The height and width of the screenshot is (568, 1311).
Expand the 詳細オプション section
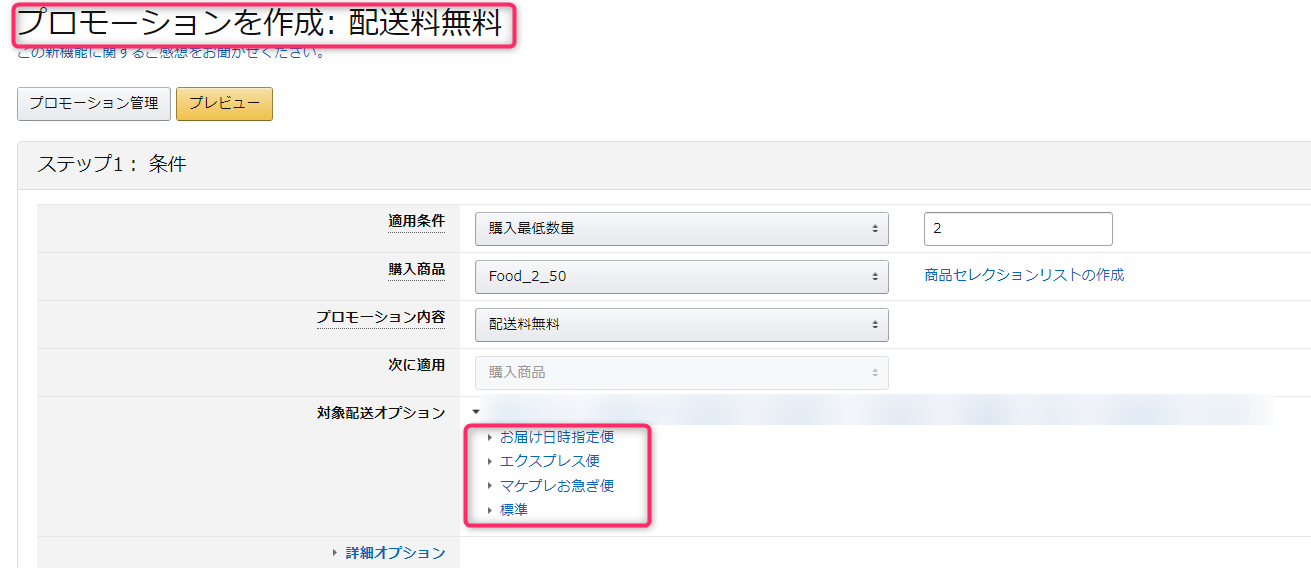pos(395,553)
